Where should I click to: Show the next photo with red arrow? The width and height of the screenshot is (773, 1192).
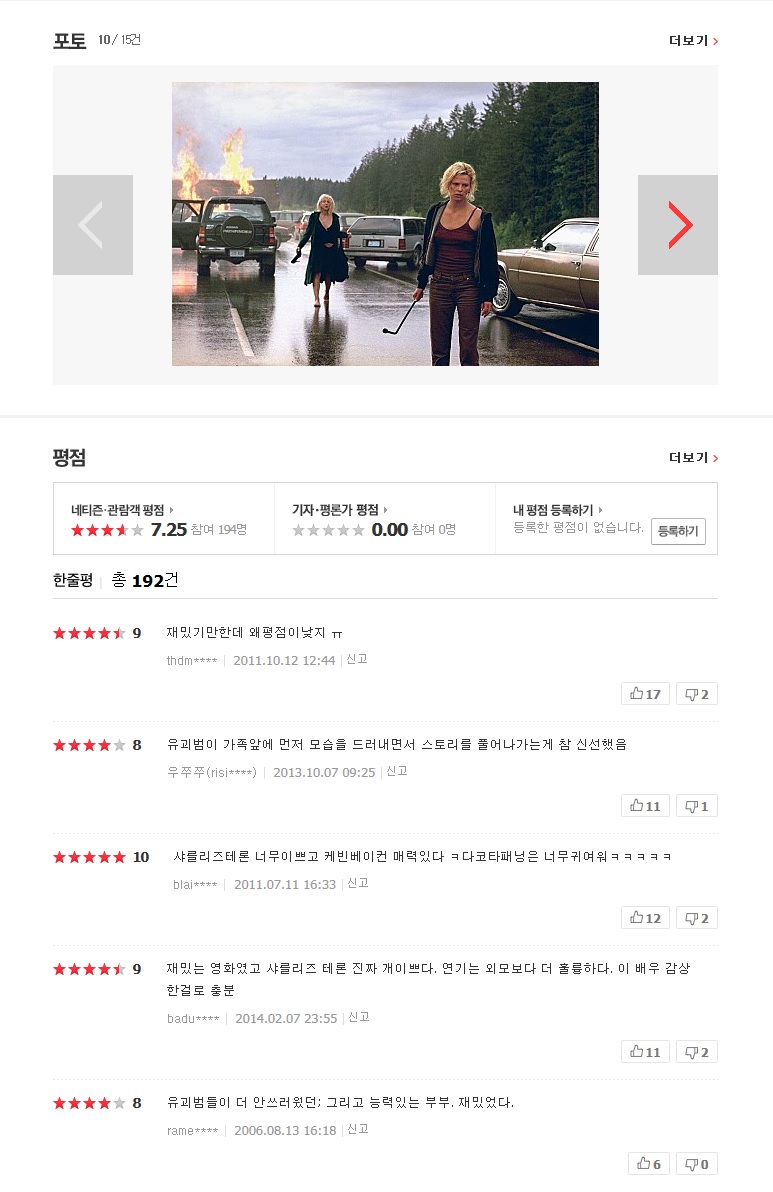point(677,225)
